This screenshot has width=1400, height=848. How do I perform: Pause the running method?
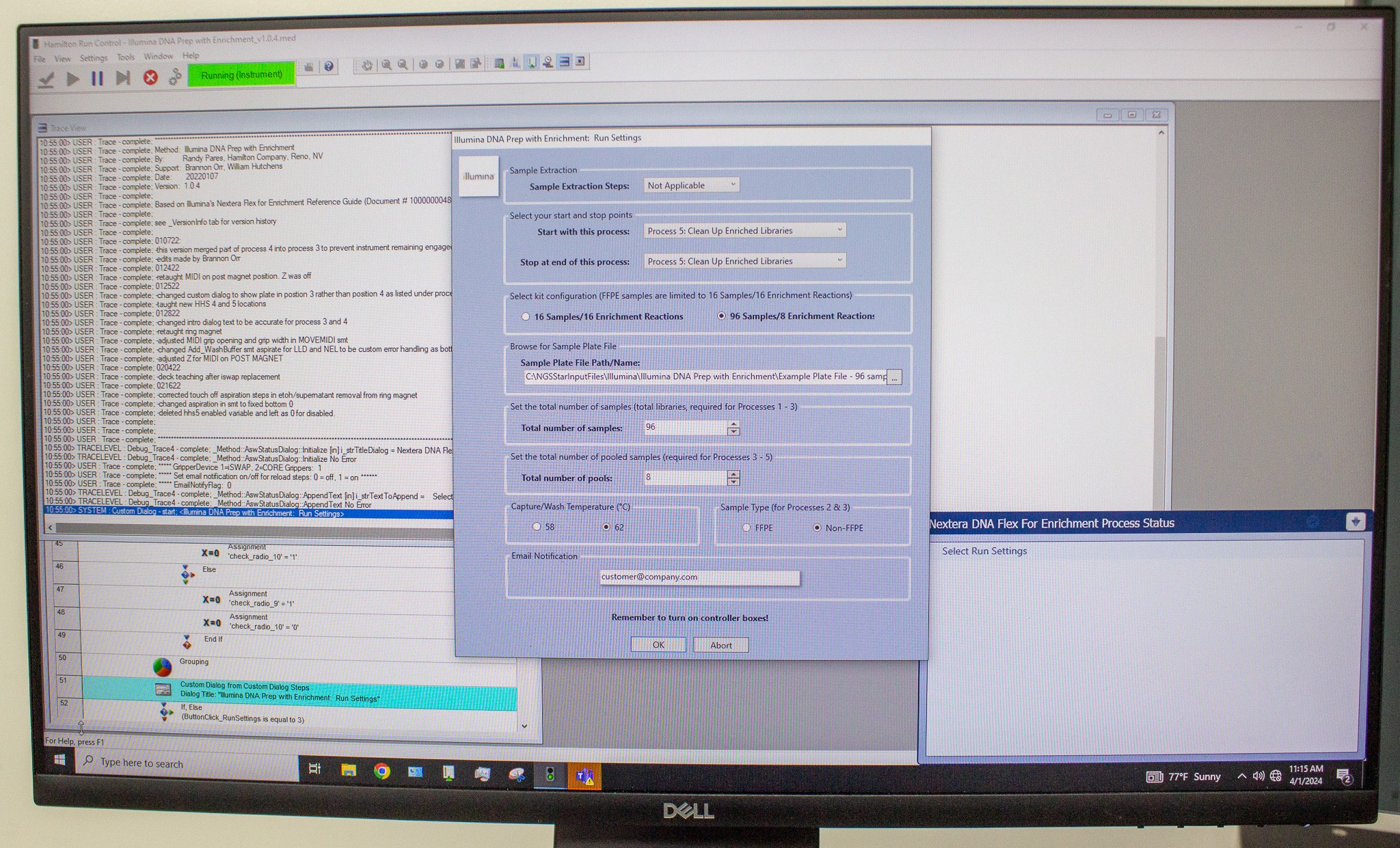coord(97,78)
